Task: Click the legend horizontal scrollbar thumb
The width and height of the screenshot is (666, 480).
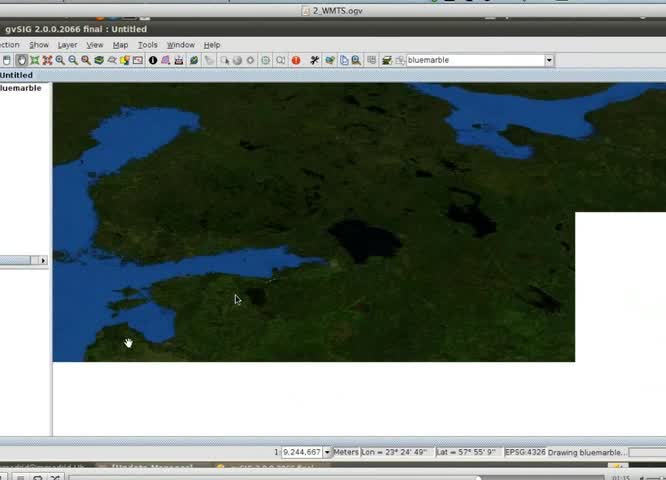Action: [15, 260]
